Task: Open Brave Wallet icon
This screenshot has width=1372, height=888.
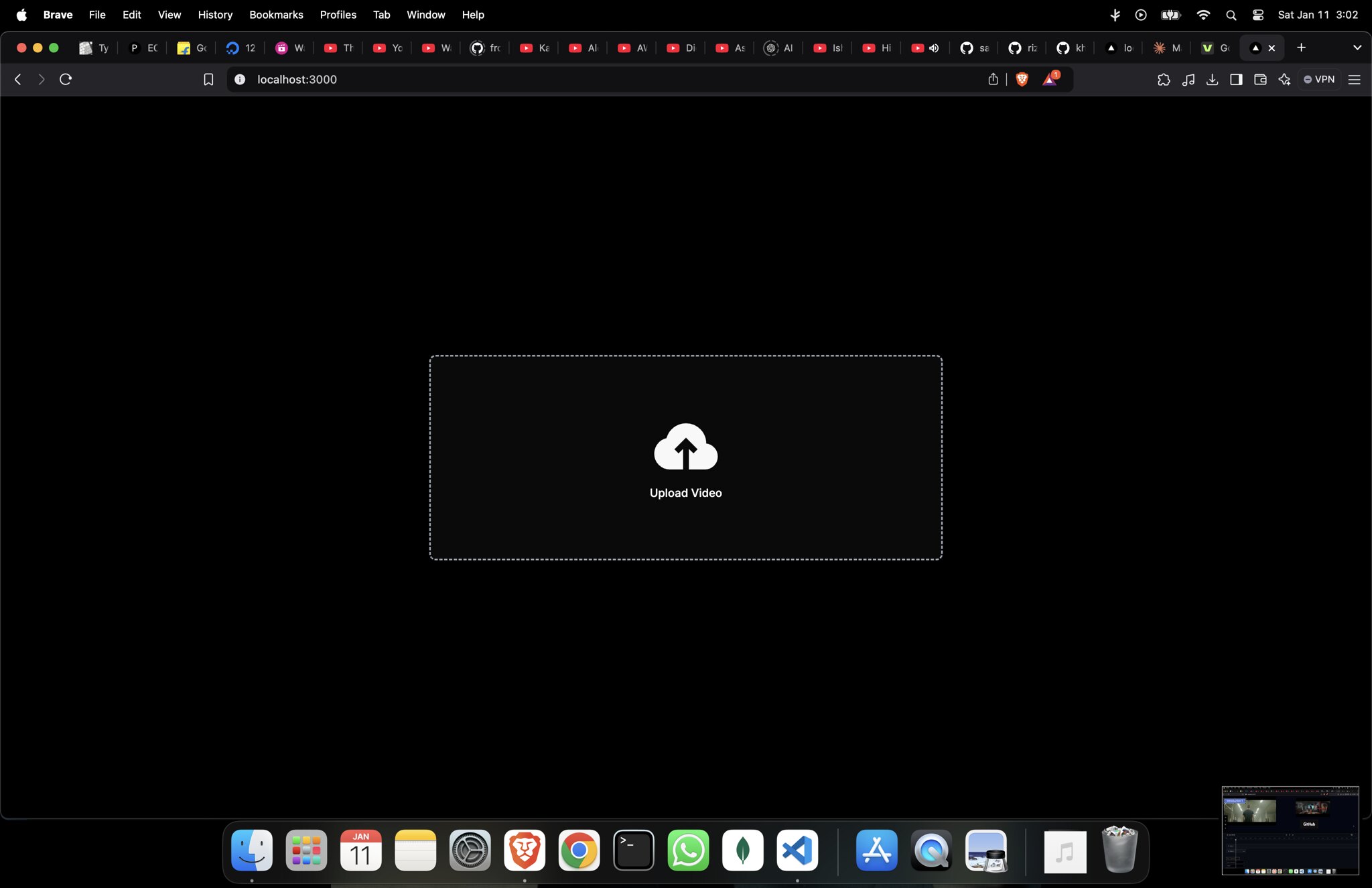Action: [x=1260, y=80]
